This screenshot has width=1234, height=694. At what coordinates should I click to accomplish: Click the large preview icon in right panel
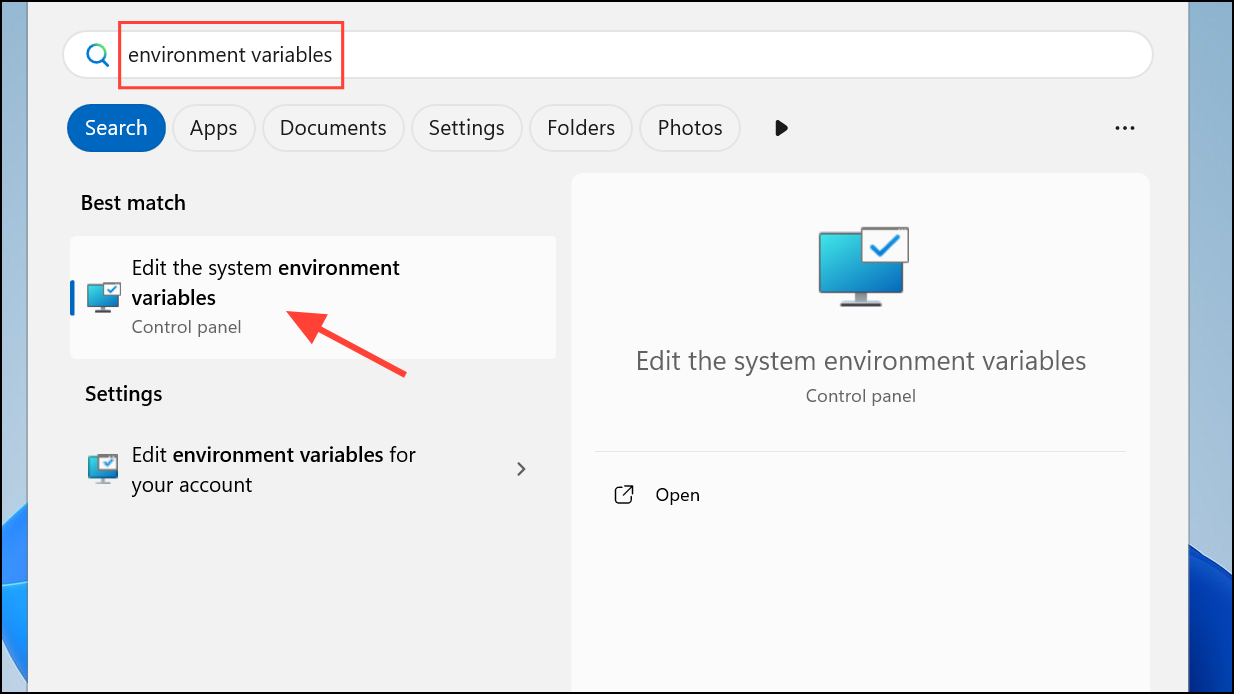click(861, 265)
